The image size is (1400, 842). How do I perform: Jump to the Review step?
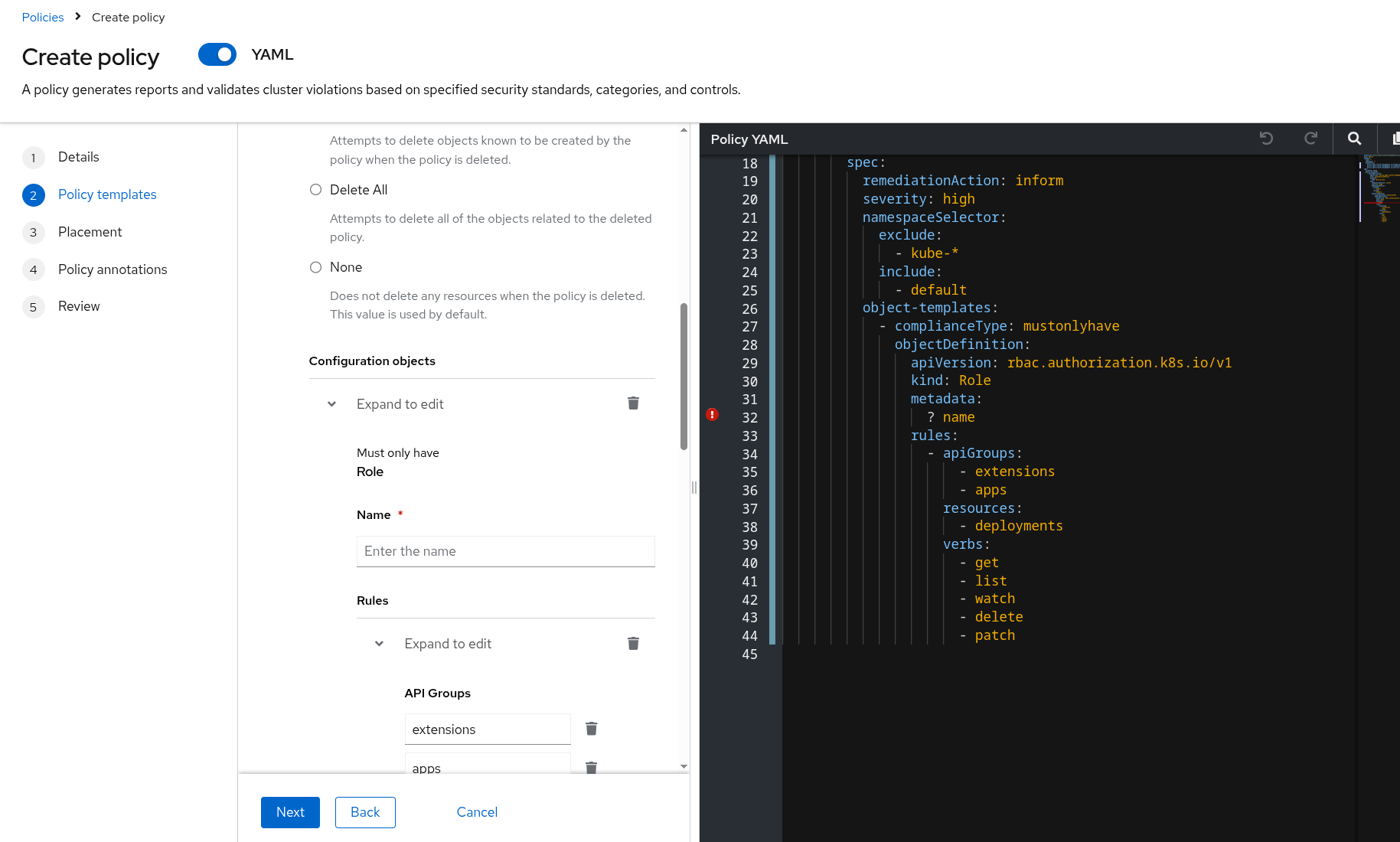click(x=79, y=306)
